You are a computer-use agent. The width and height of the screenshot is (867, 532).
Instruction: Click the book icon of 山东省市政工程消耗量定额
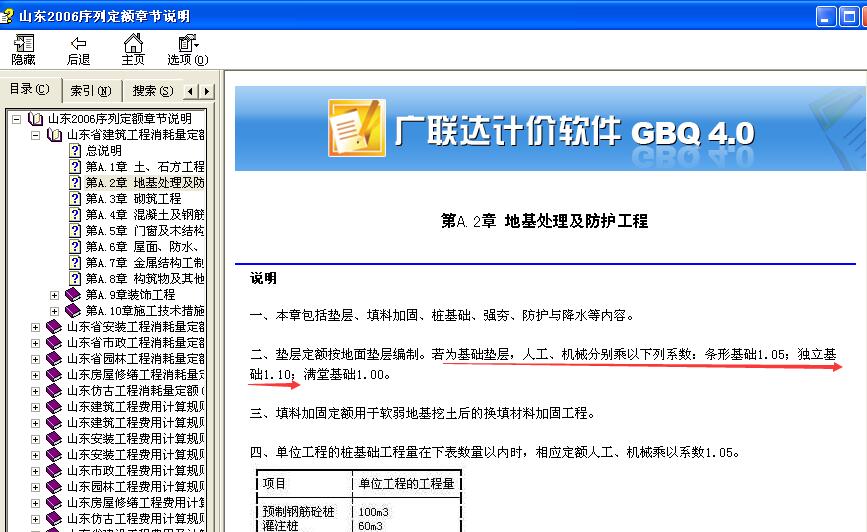pos(54,343)
